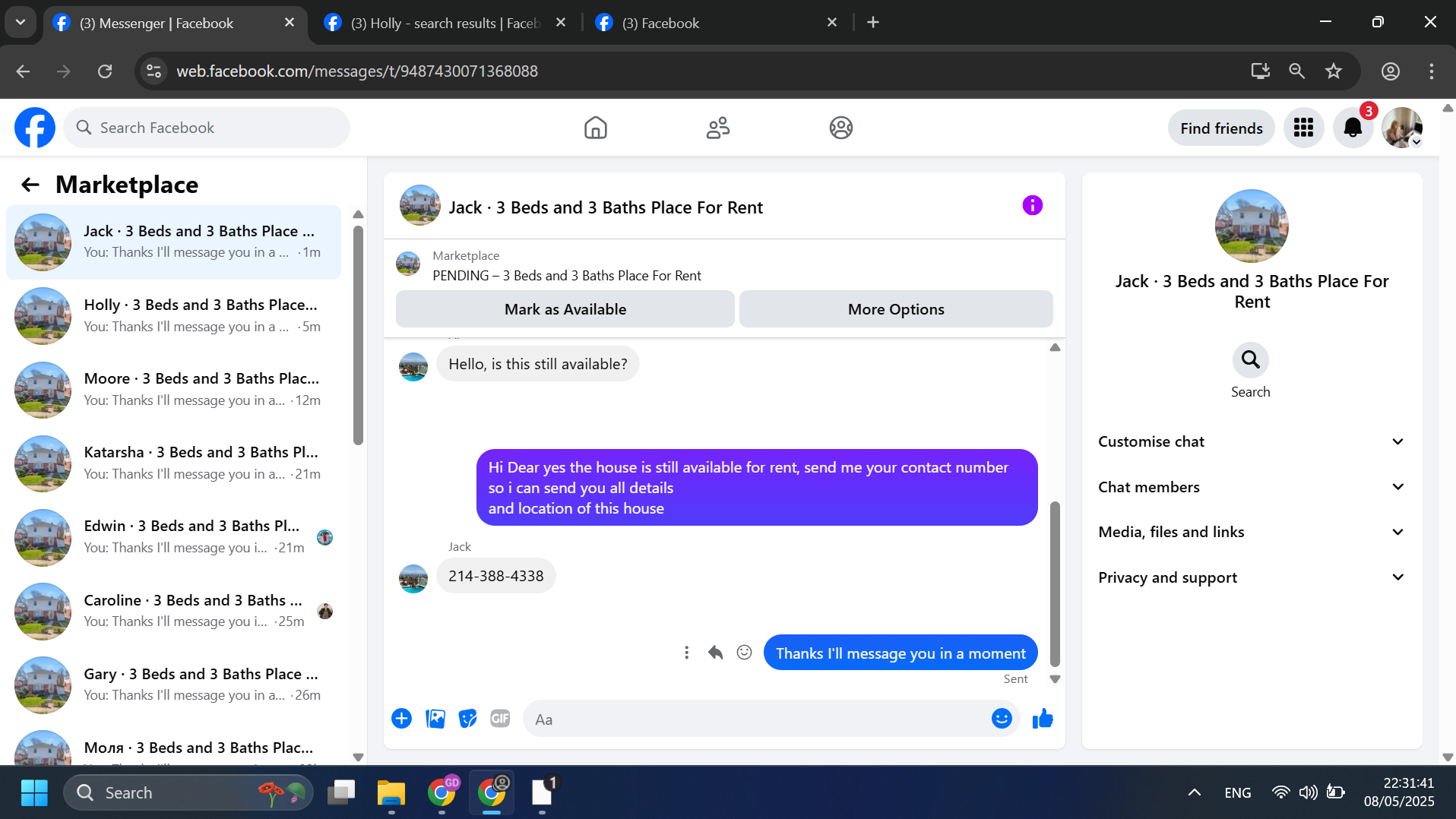This screenshot has height=819, width=1456.
Task: Click the Search Facebook field
Action: point(207,128)
